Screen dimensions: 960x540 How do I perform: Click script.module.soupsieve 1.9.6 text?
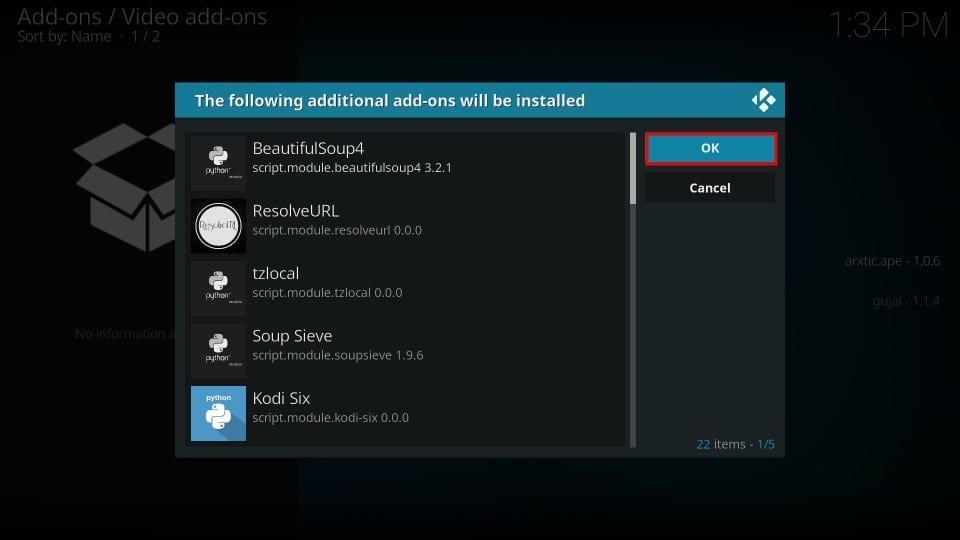(x=337, y=355)
